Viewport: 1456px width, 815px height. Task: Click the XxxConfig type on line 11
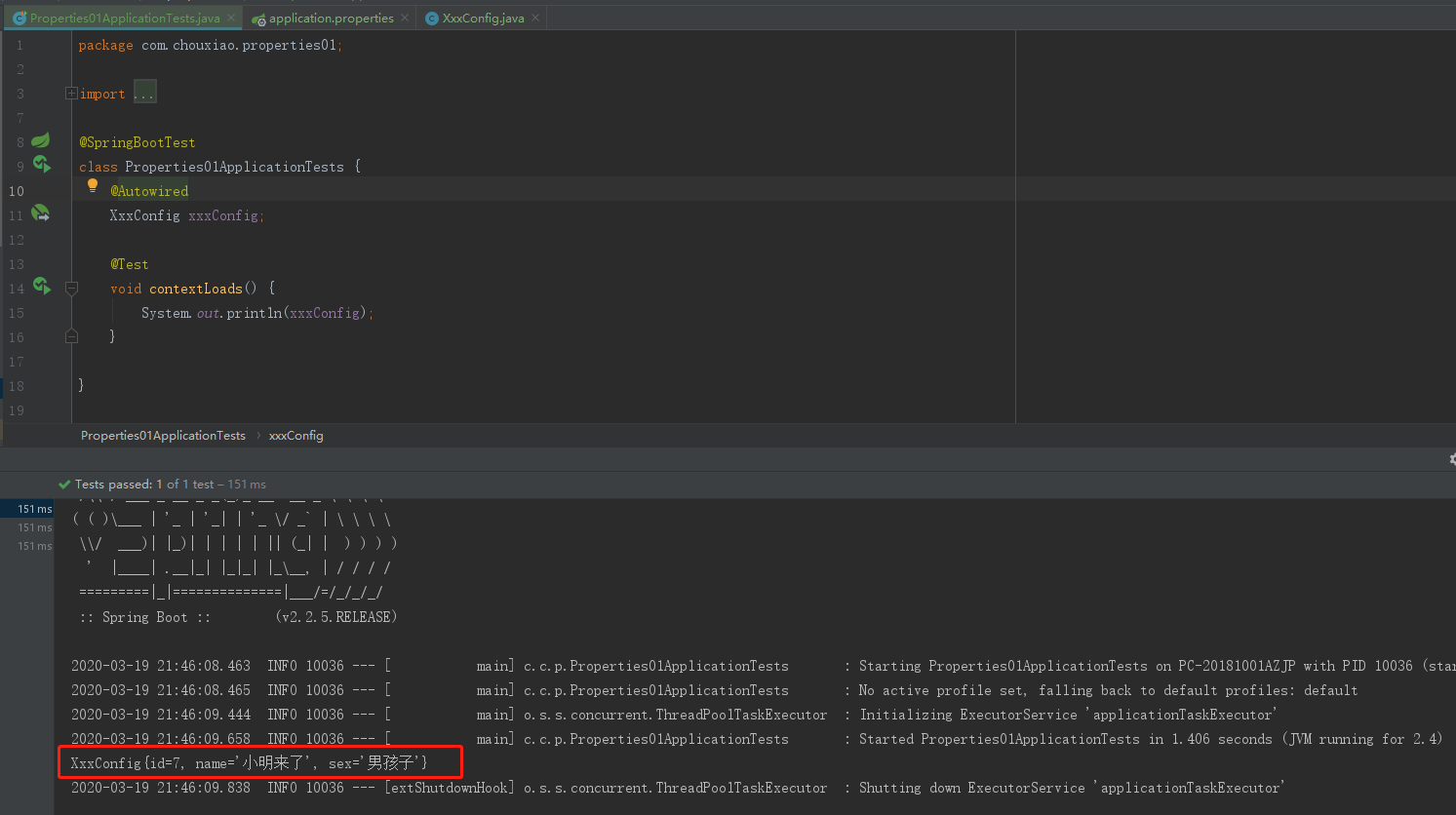coord(144,215)
